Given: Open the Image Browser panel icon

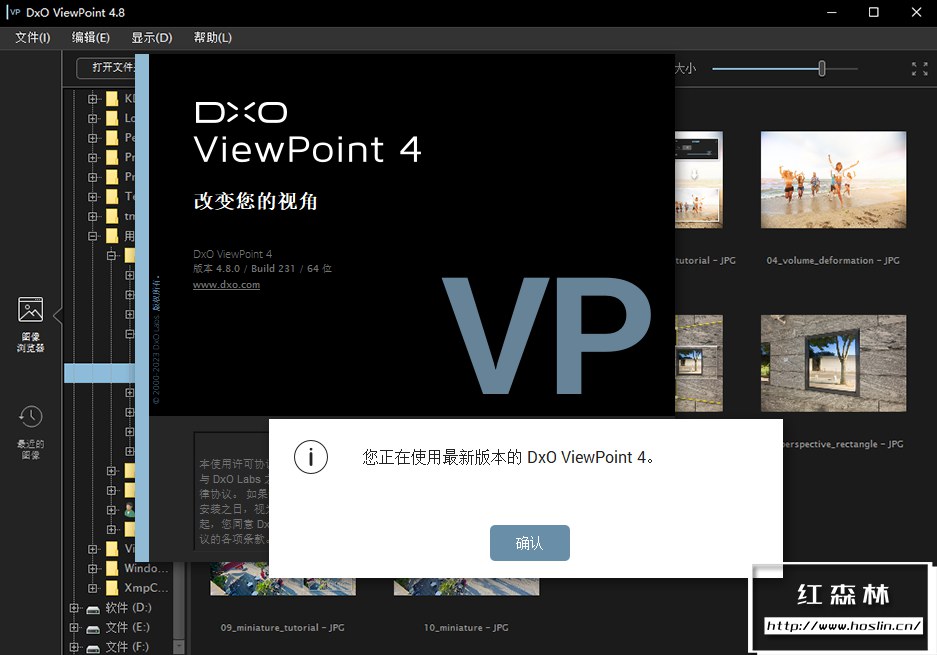Looking at the screenshot, I should click(30, 310).
